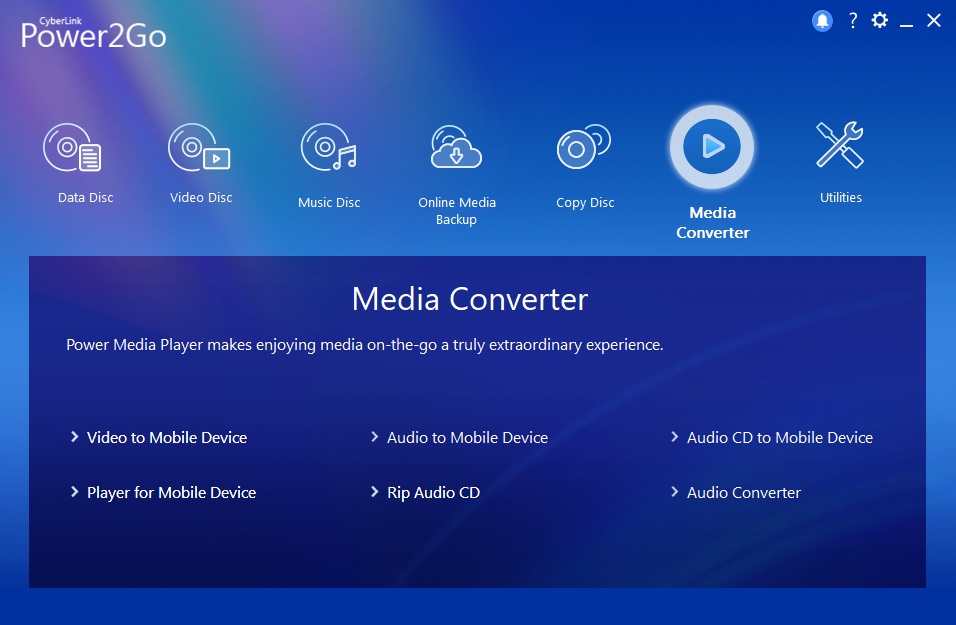Image resolution: width=956 pixels, height=625 pixels.
Task: Launch Video to Mobile Device
Action: click(167, 438)
